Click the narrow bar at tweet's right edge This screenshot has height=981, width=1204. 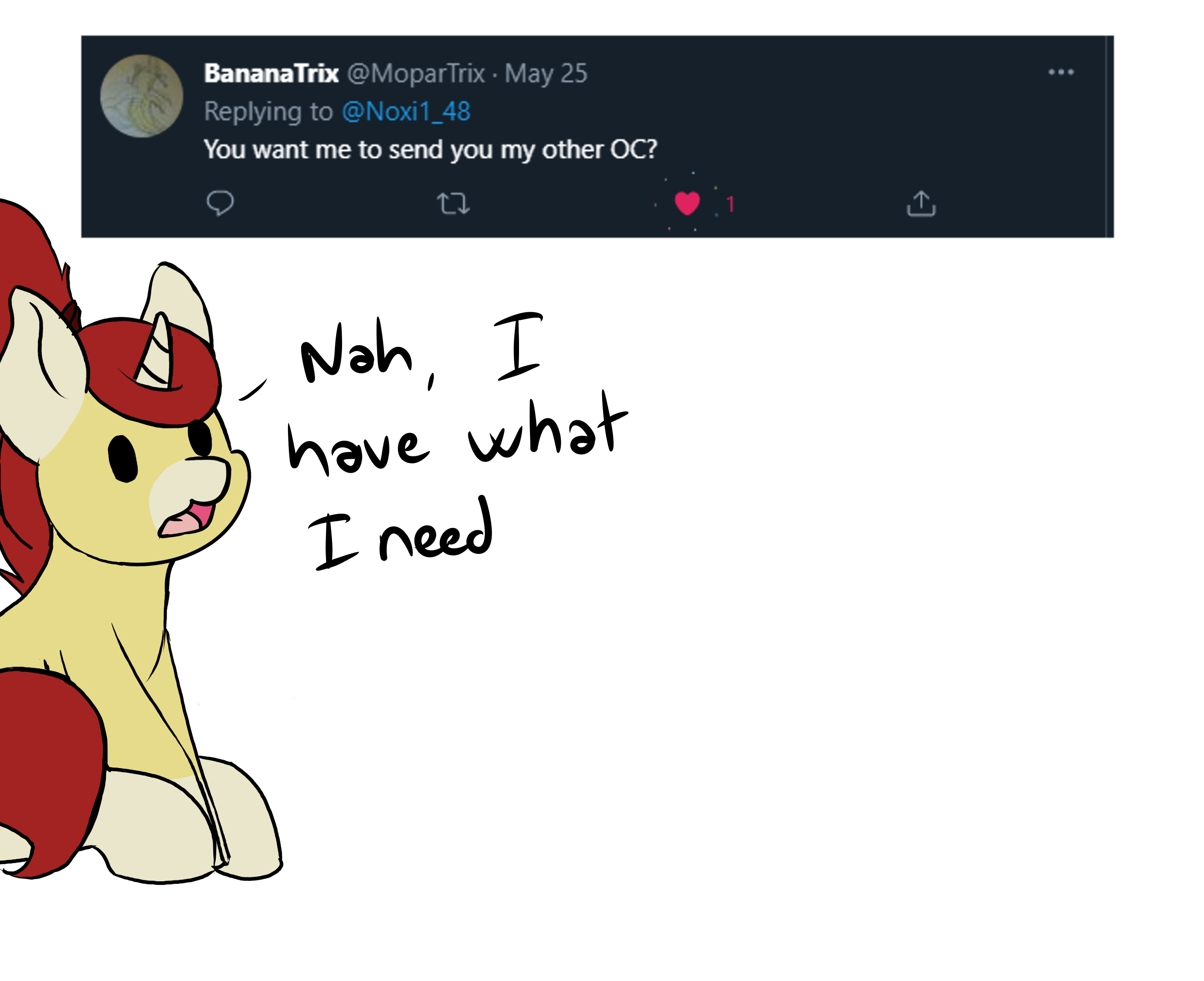(1110, 136)
